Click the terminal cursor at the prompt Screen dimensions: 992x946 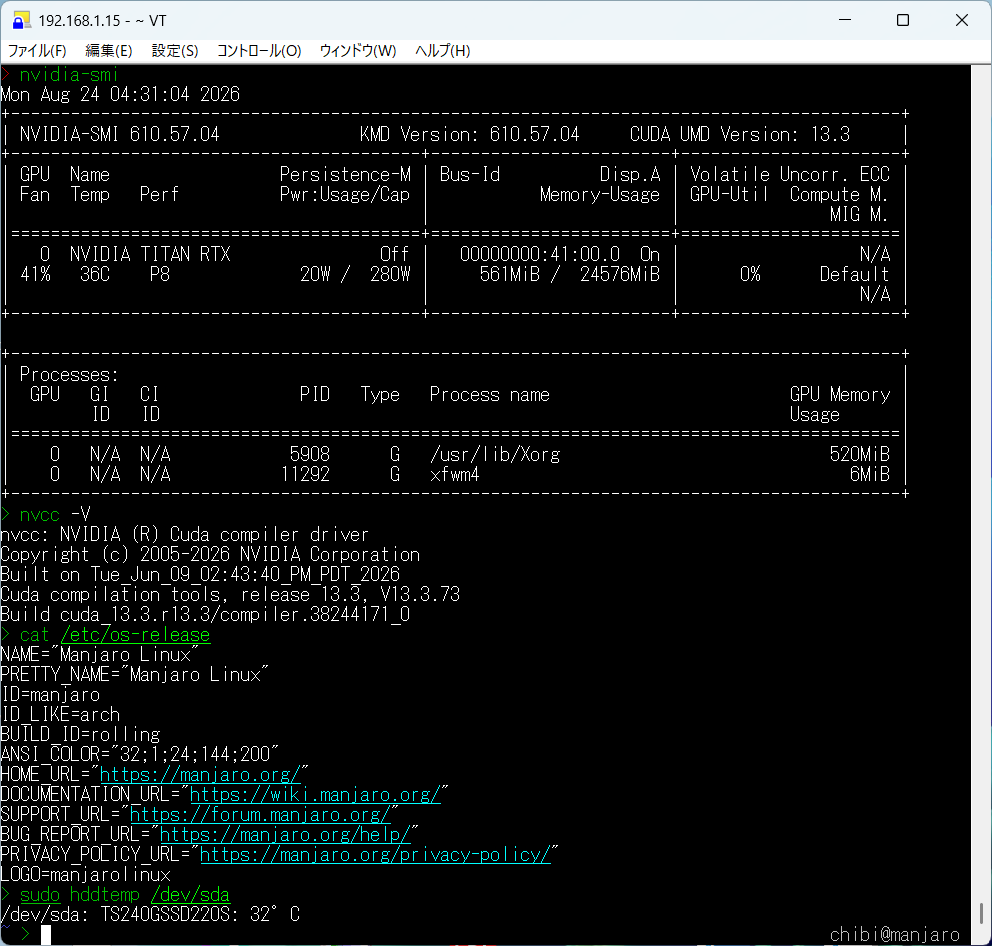pyautogui.click(x=46, y=935)
